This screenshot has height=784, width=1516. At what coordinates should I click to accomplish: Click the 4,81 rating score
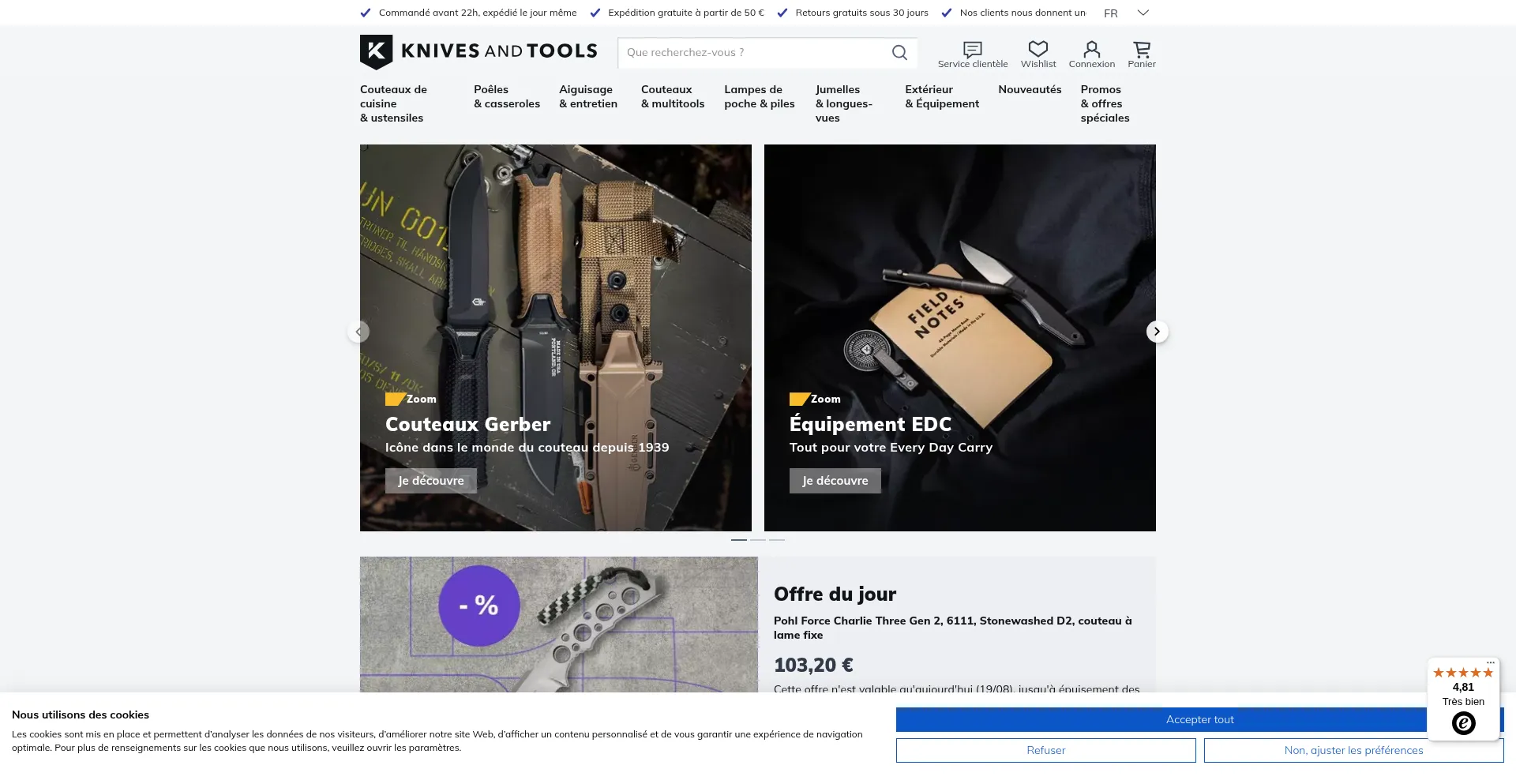pos(1463,688)
